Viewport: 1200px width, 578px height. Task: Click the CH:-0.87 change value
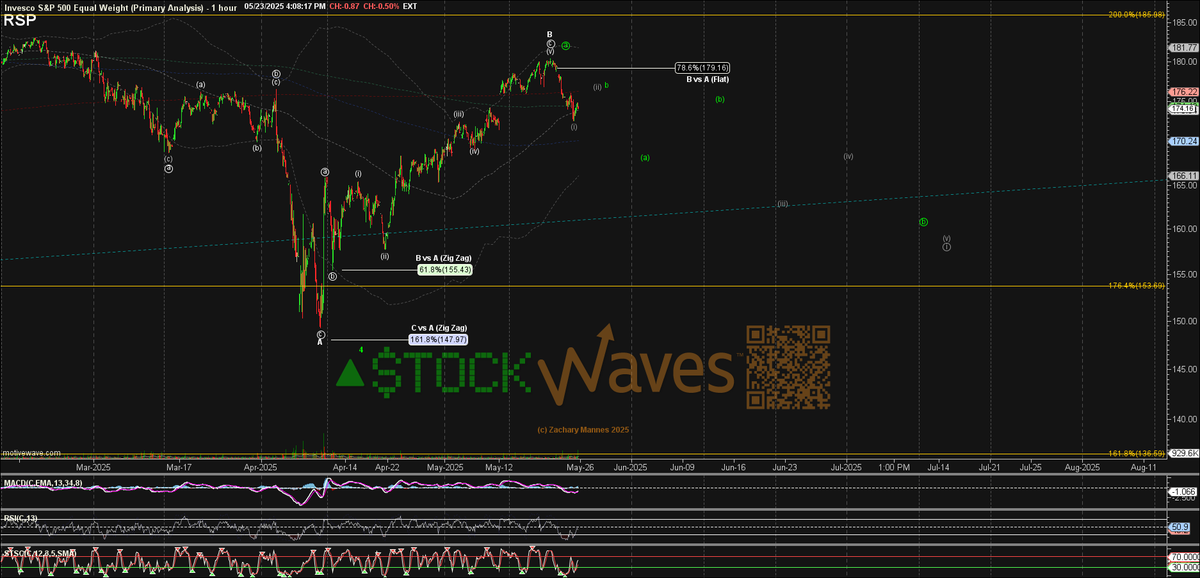347,6
